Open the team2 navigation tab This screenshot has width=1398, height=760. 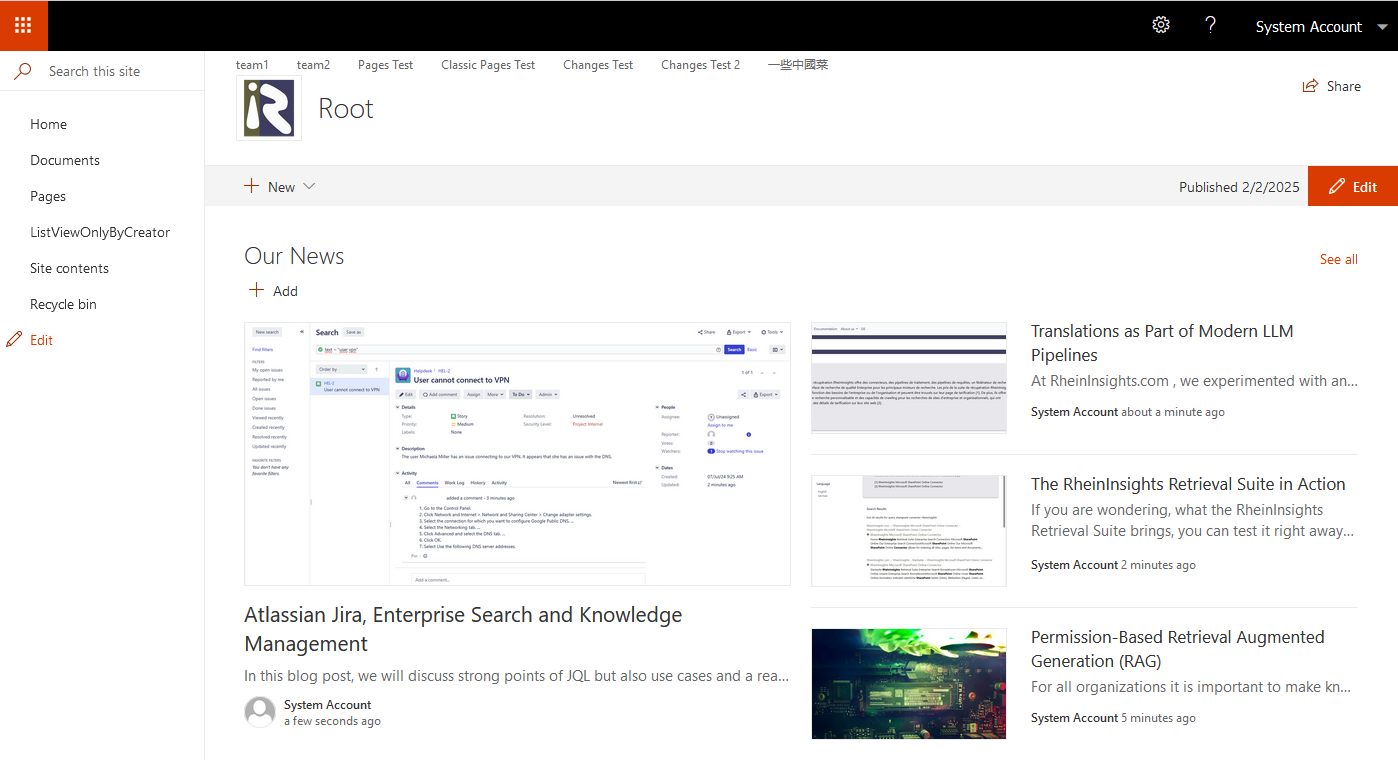click(313, 65)
